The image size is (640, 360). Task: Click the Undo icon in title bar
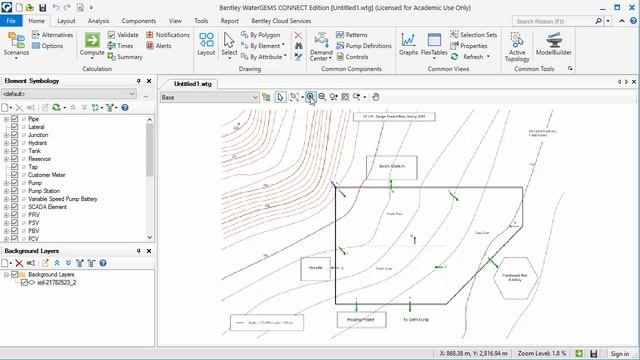[56, 8]
